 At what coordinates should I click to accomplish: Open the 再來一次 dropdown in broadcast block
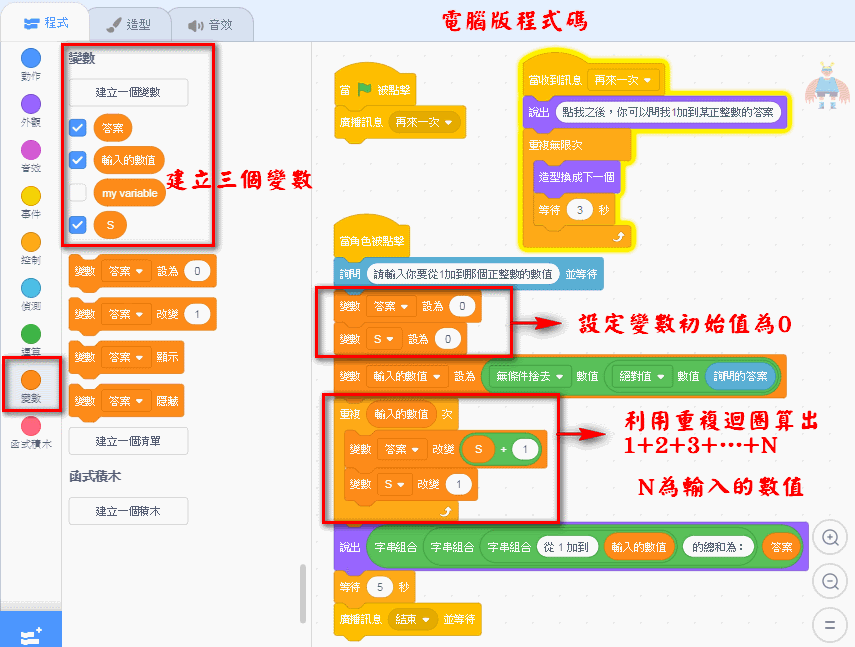425,123
